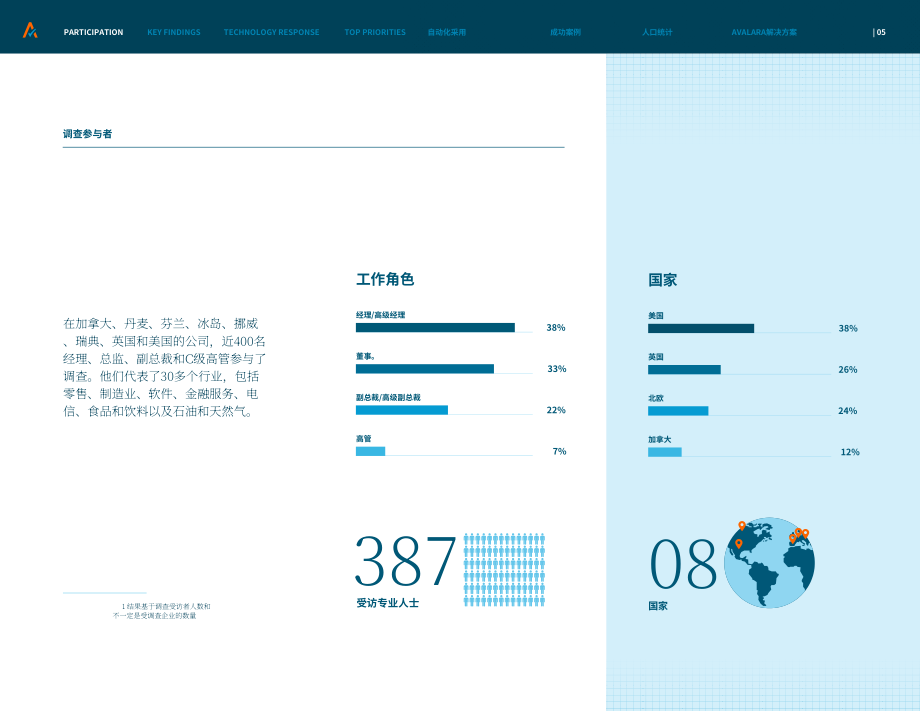This screenshot has height=711, width=920.
Task: Select the 高管 bar
Action: pyautogui.click(x=370, y=451)
